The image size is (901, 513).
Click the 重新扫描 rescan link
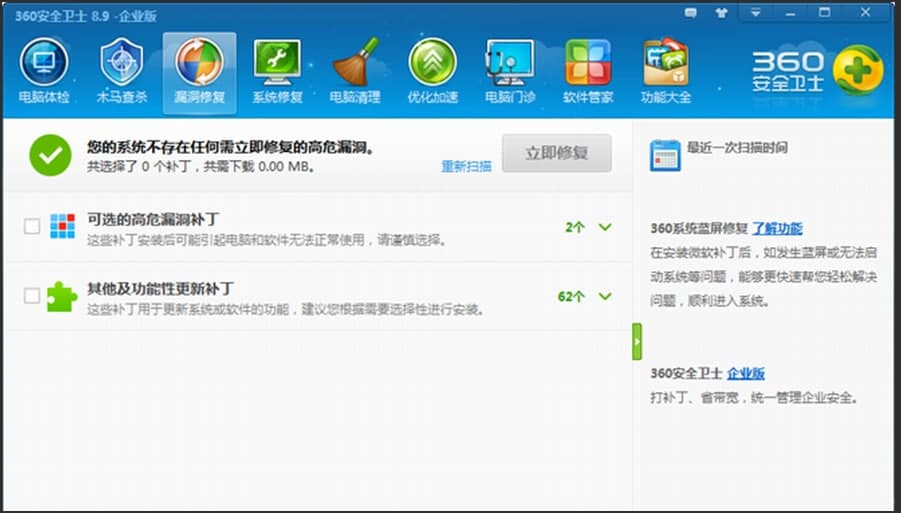tap(466, 167)
